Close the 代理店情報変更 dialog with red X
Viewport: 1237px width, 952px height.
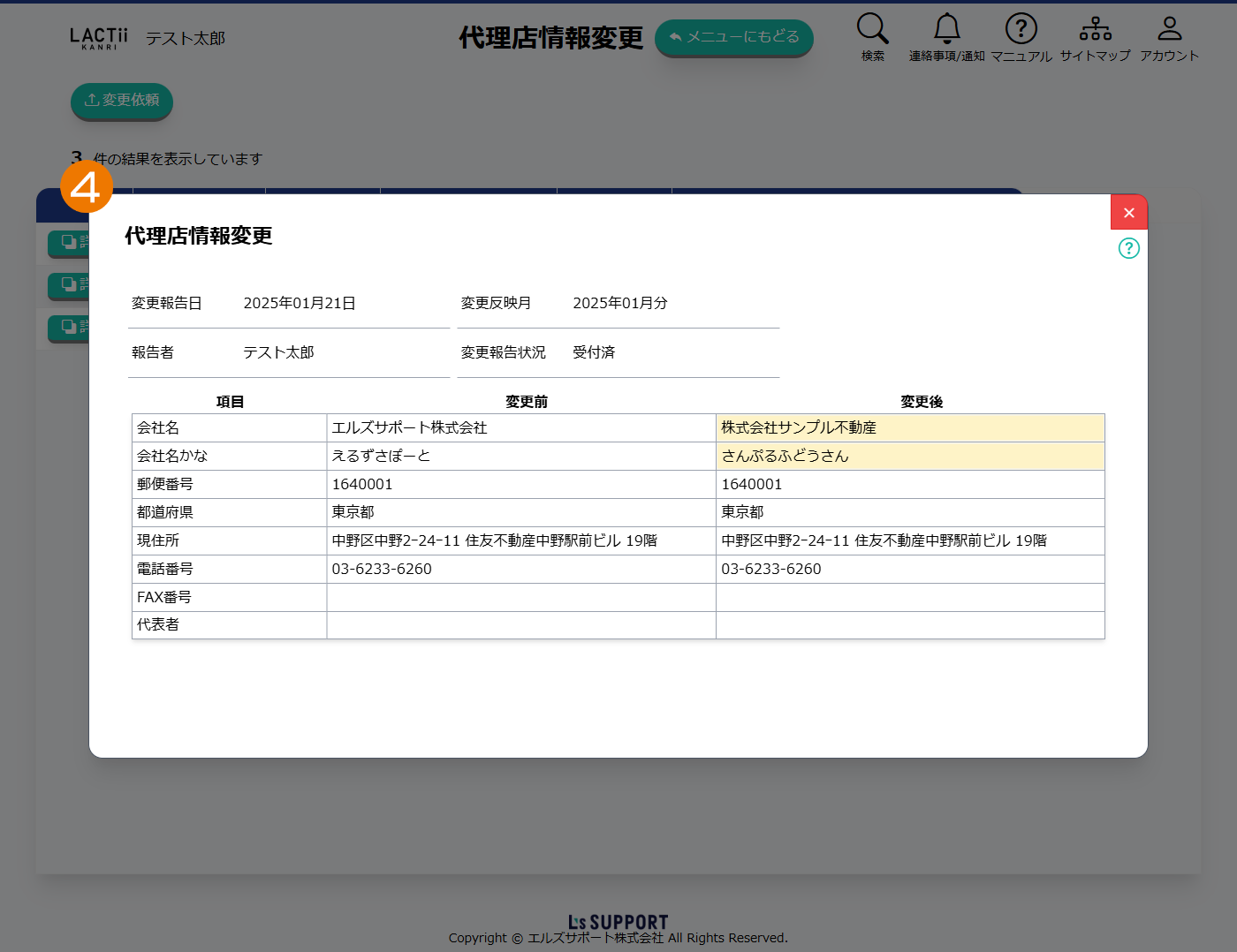(x=1128, y=212)
